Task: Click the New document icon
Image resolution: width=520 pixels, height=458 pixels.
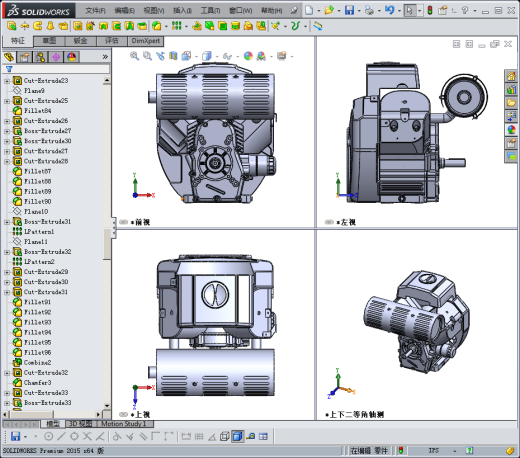Action: coord(309,10)
